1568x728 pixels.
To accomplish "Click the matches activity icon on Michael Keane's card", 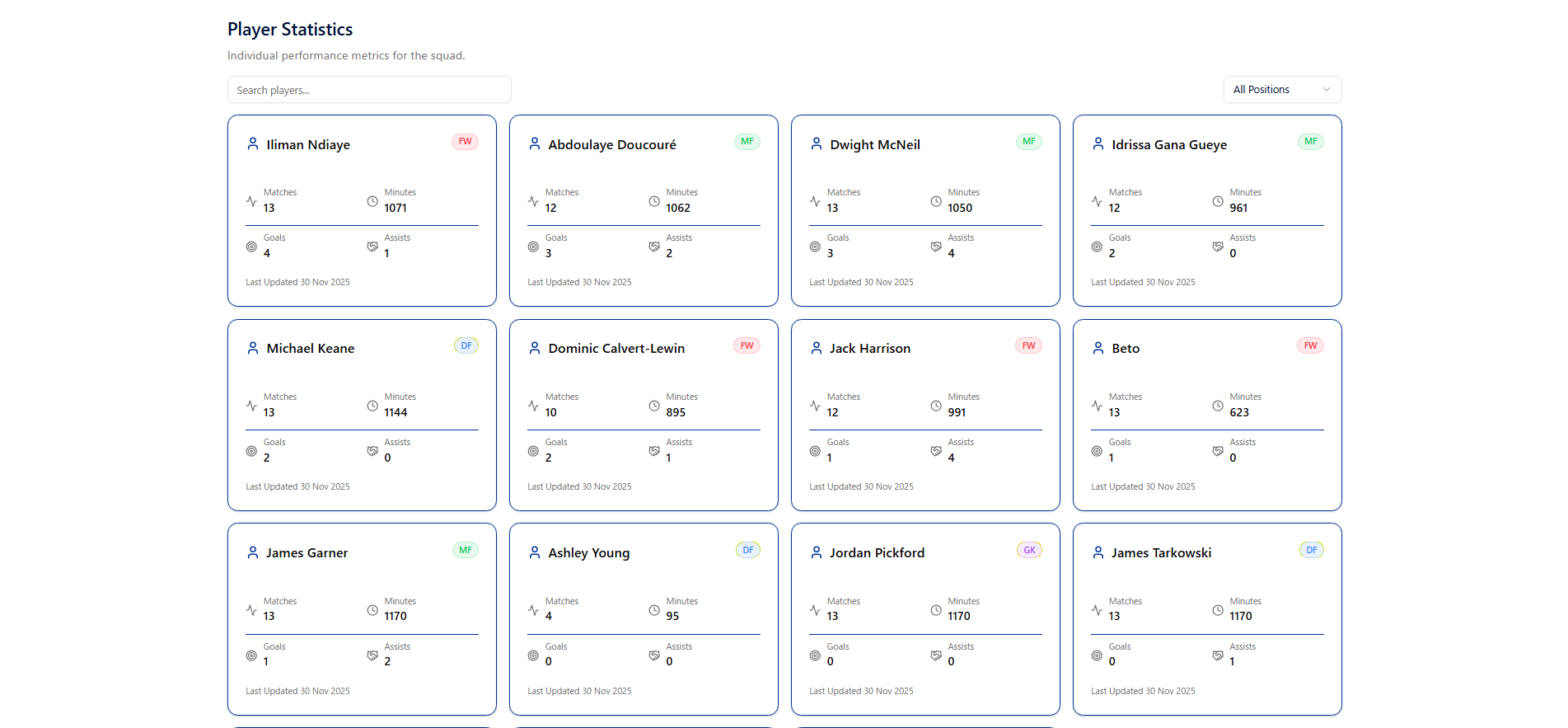I will (x=251, y=406).
